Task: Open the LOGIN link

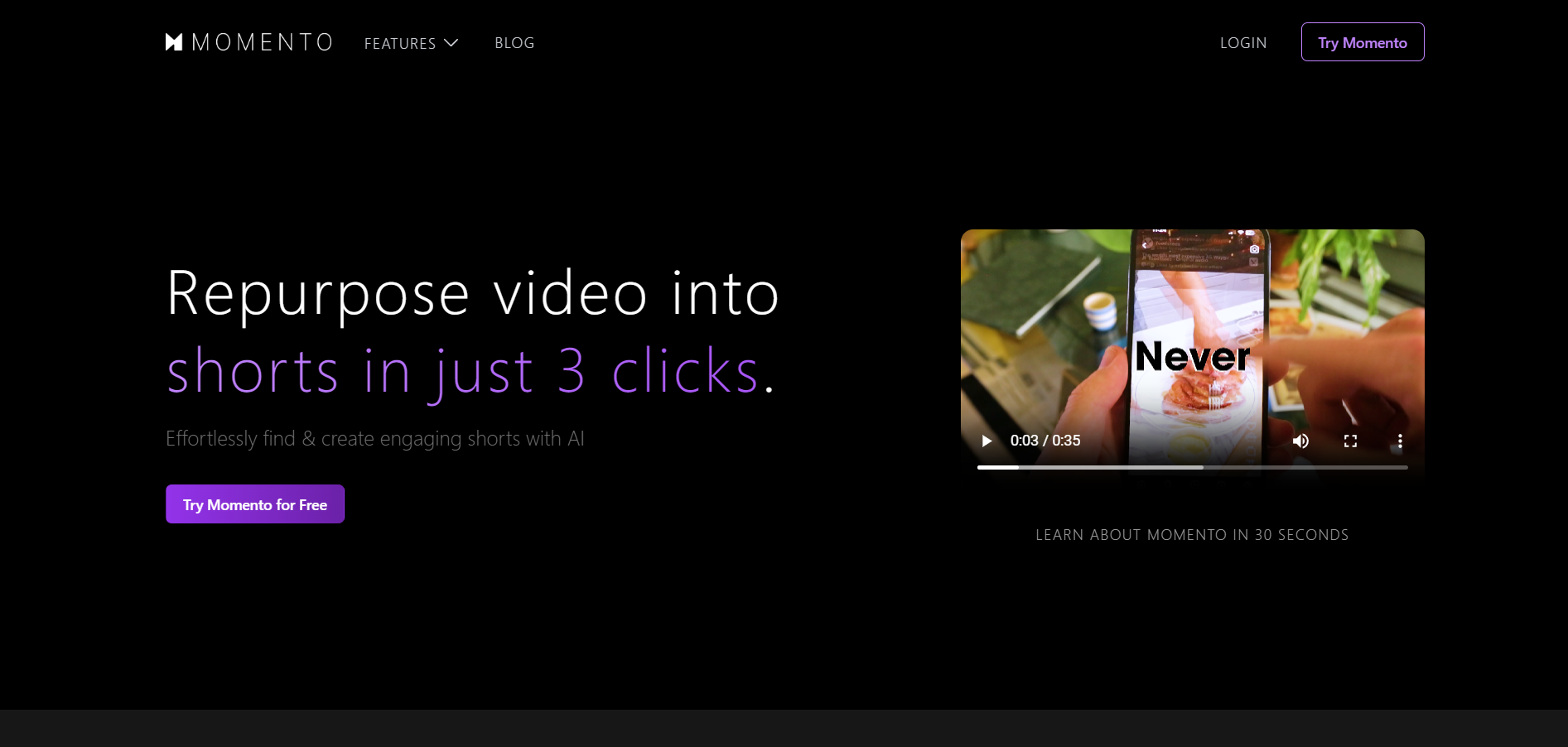Action: [x=1242, y=42]
